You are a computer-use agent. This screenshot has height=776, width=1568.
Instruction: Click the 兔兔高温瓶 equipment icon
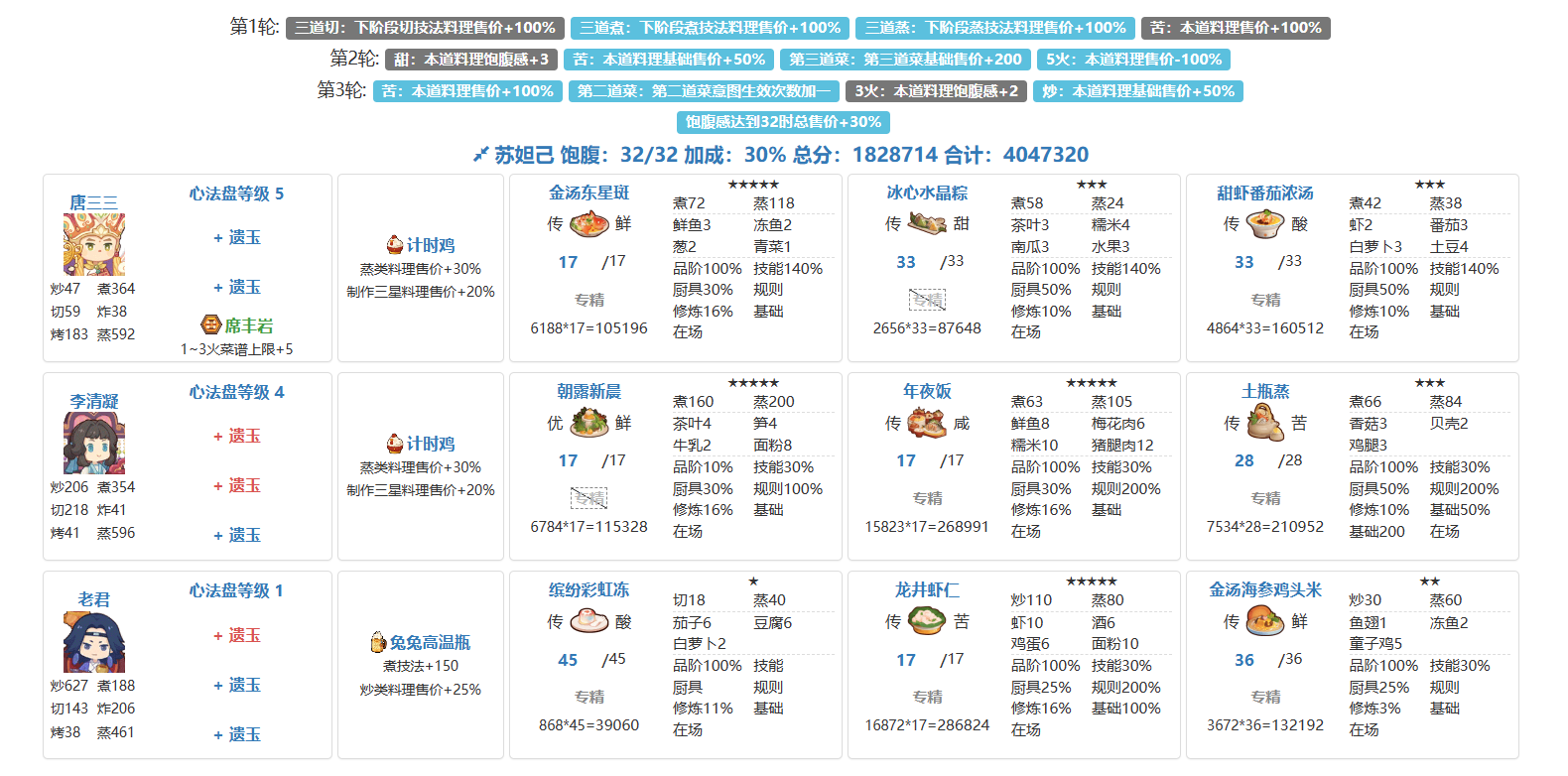click(x=378, y=642)
